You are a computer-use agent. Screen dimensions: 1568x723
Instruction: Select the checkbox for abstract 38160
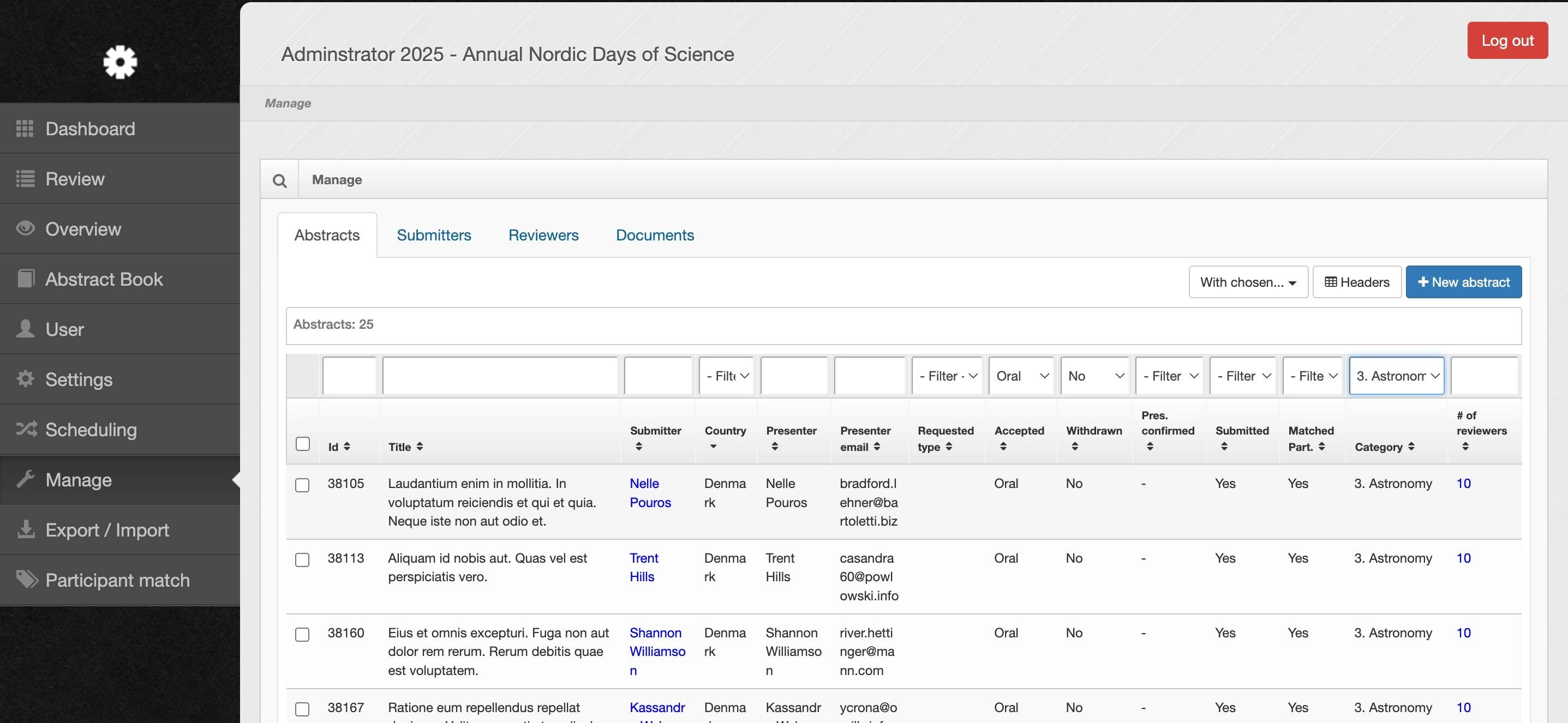pos(302,634)
